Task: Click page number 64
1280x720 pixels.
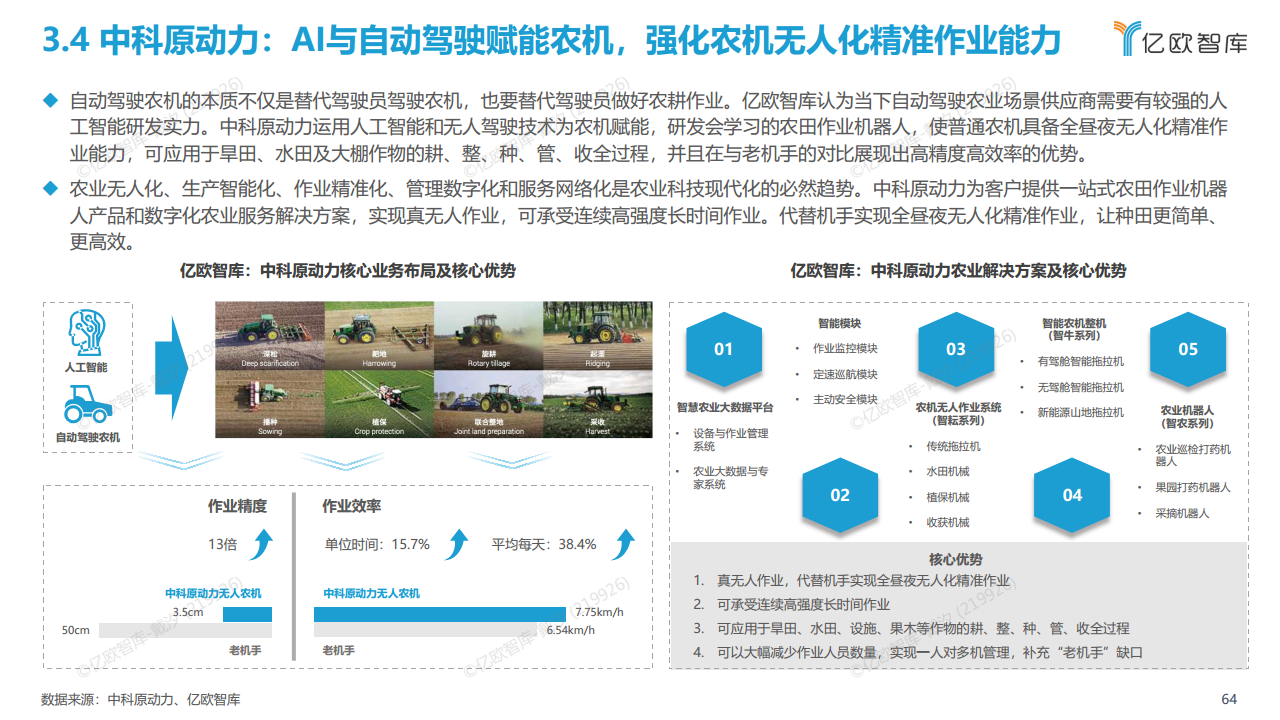Action: click(x=1229, y=699)
